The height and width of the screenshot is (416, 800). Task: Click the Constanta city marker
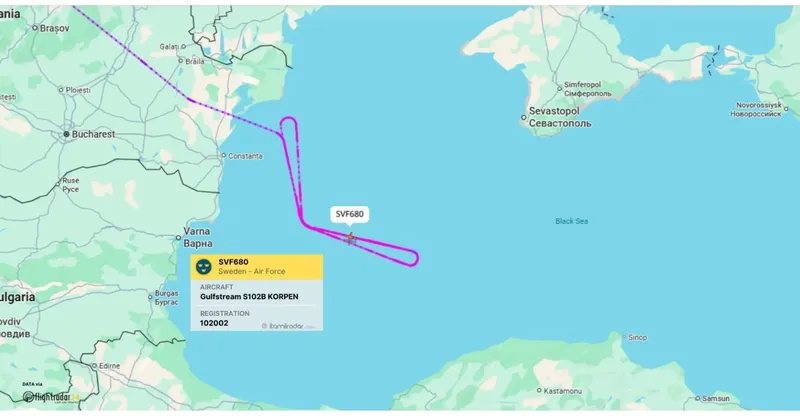coord(223,155)
